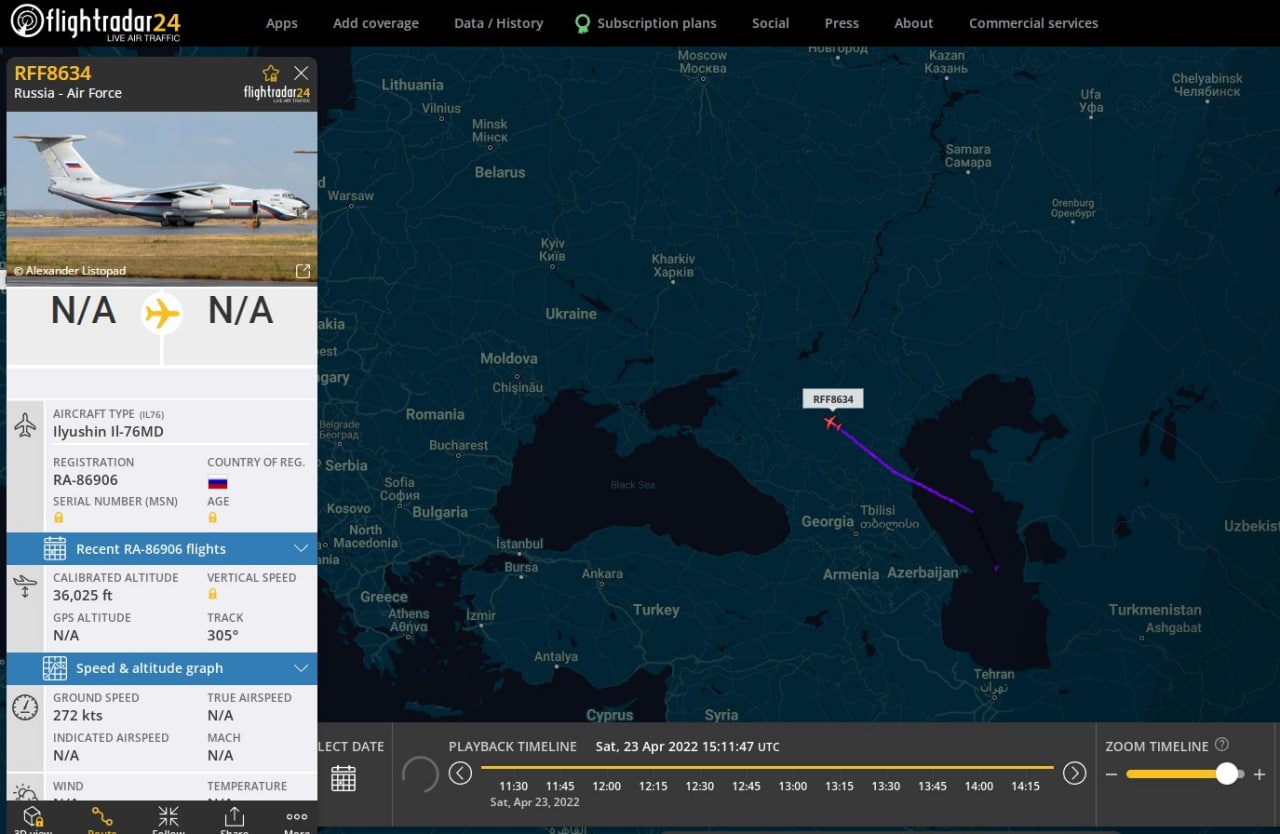The image size is (1280, 834).
Task: Click the yellow airplane route icon
Action: pyautogui.click(x=162, y=314)
